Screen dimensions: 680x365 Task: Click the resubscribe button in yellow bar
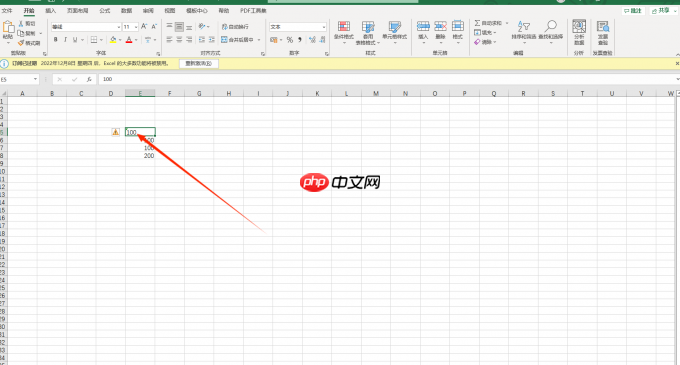click(x=199, y=63)
